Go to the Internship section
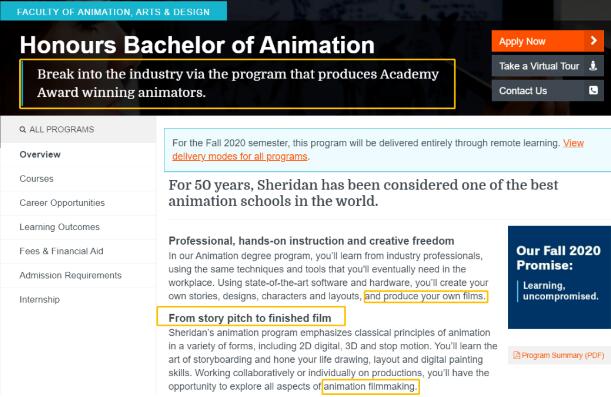Image resolution: width=611 pixels, height=397 pixels. point(78,300)
